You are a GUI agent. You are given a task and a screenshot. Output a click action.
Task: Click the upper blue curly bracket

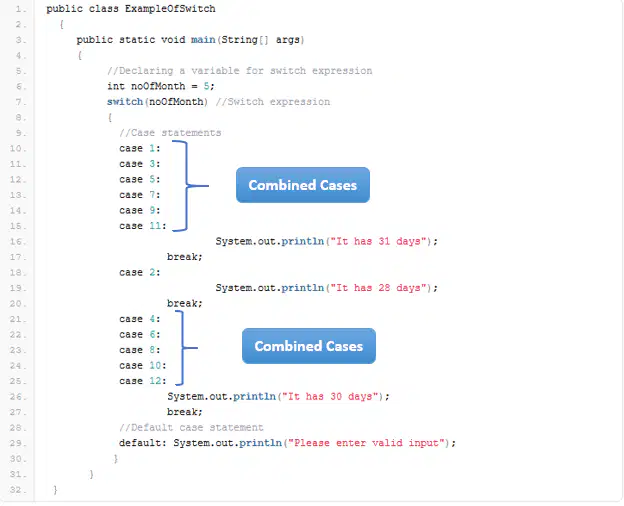coord(191,186)
